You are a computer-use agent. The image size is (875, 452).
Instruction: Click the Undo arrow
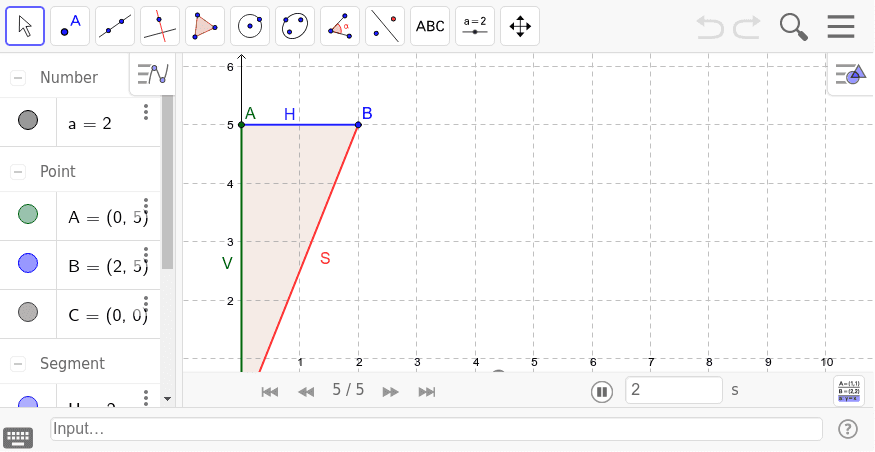click(710, 26)
